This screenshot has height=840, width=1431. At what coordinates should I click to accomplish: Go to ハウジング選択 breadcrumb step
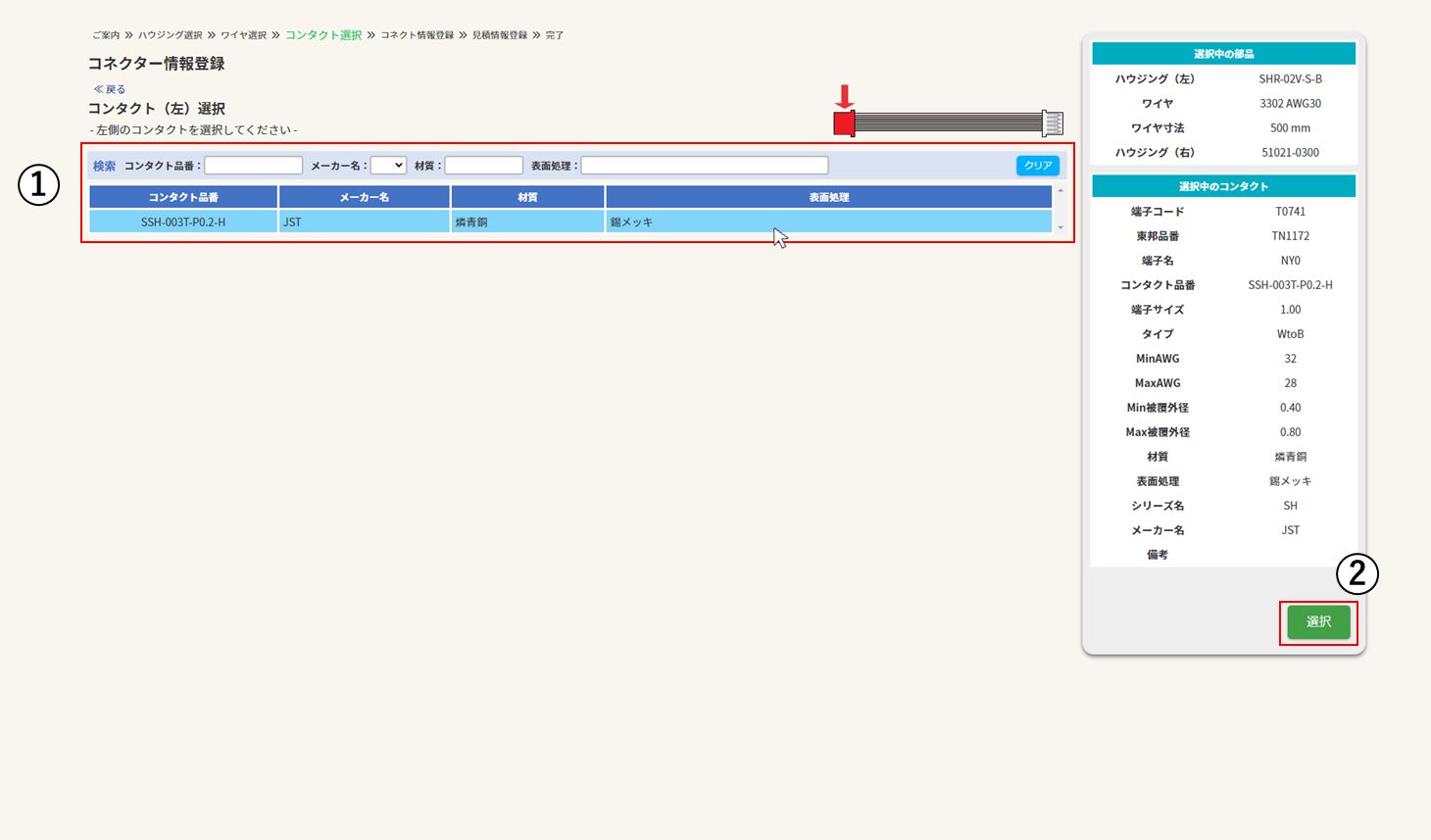[x=170, y=35]
